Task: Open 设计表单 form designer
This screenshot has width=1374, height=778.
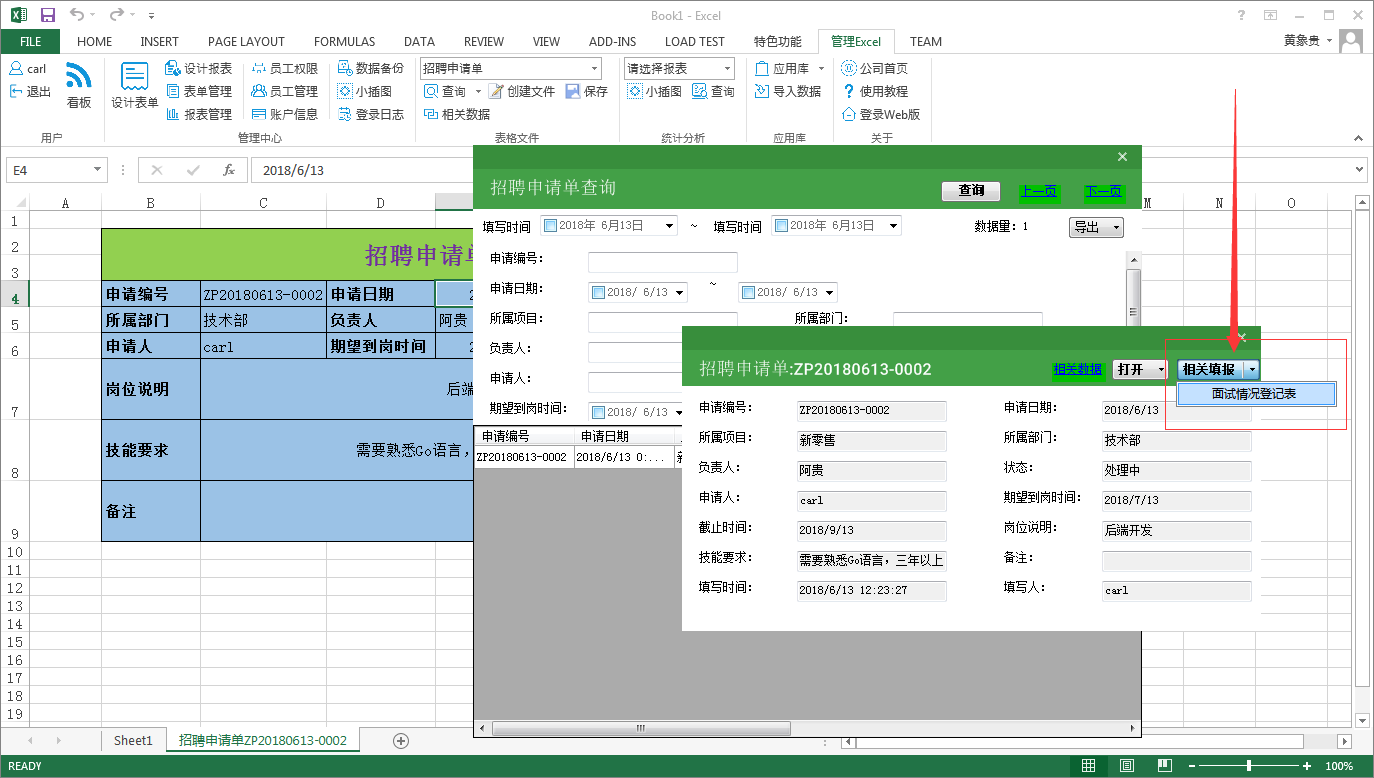Action: tap(135, 85)
